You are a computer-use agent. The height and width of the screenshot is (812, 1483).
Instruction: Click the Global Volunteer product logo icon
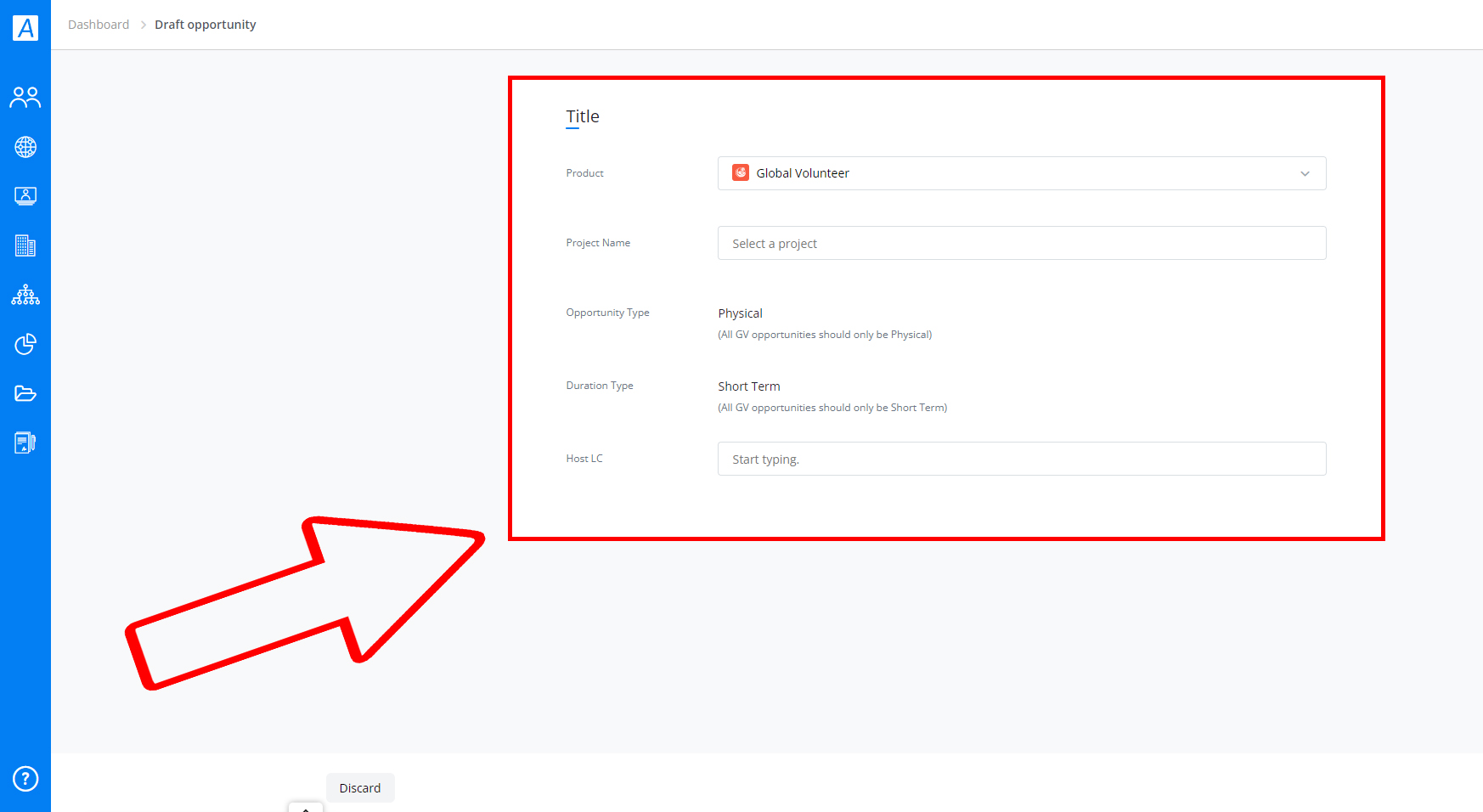click(741, 172)
